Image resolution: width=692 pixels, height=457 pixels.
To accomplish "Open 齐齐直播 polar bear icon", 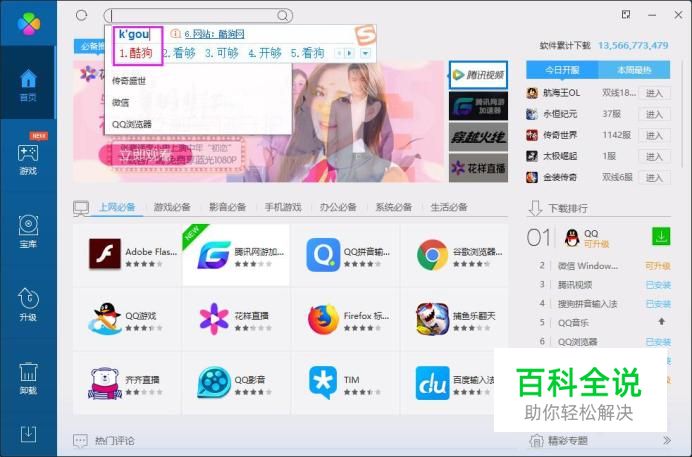I will click(105, 383).
